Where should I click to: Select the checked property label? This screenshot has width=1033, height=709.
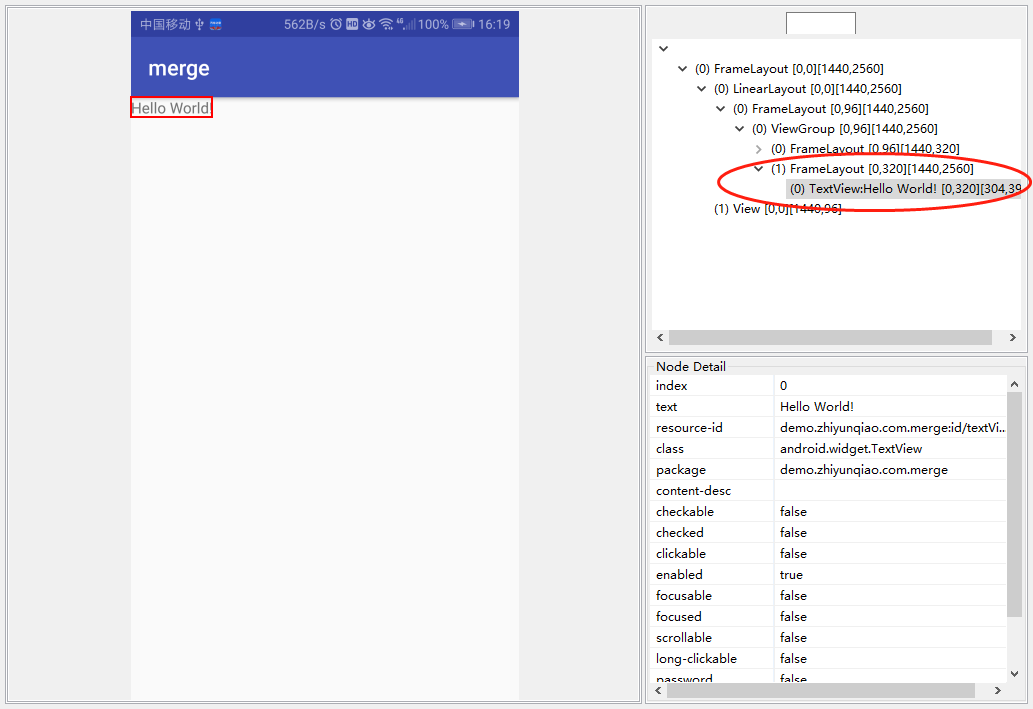click(x=679, y=533)
